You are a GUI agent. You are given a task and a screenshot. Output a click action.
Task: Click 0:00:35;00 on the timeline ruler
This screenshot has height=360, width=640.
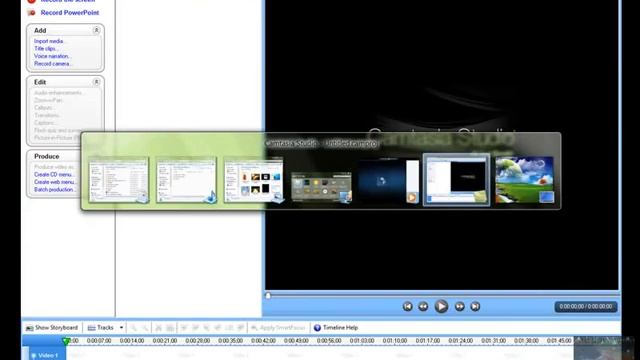231,340
